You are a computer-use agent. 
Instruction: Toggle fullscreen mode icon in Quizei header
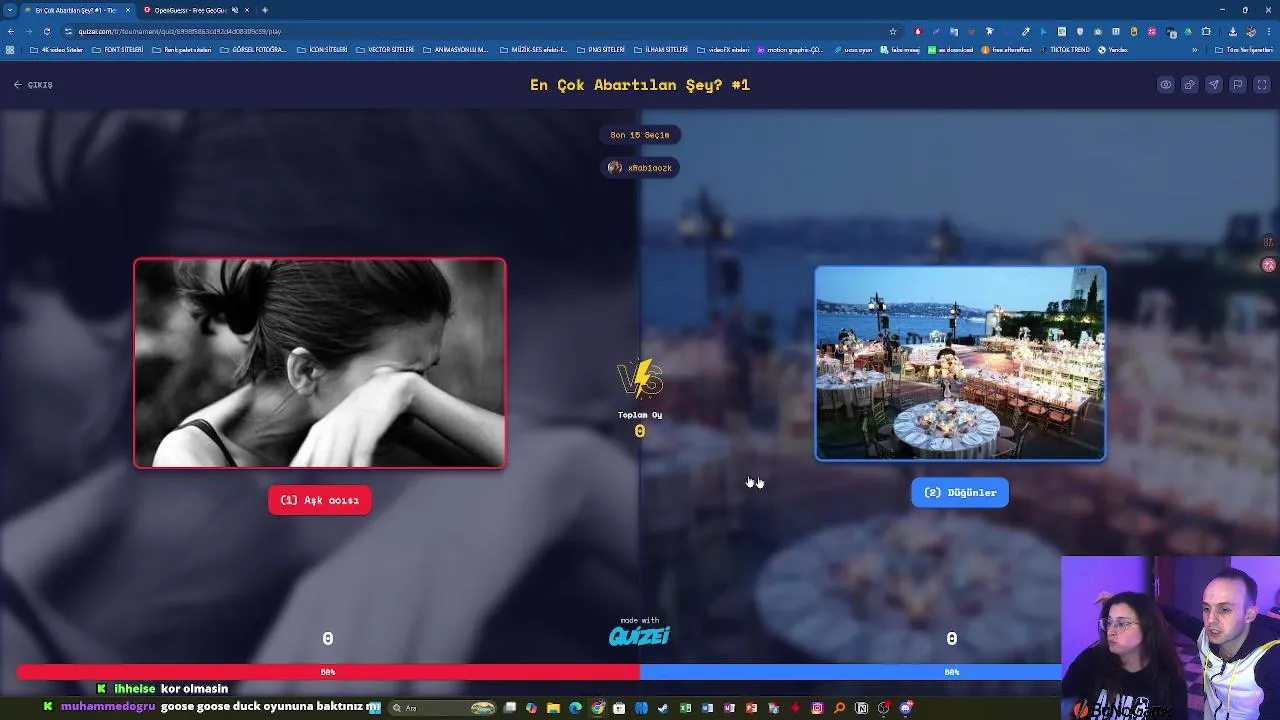(1262, 85)
